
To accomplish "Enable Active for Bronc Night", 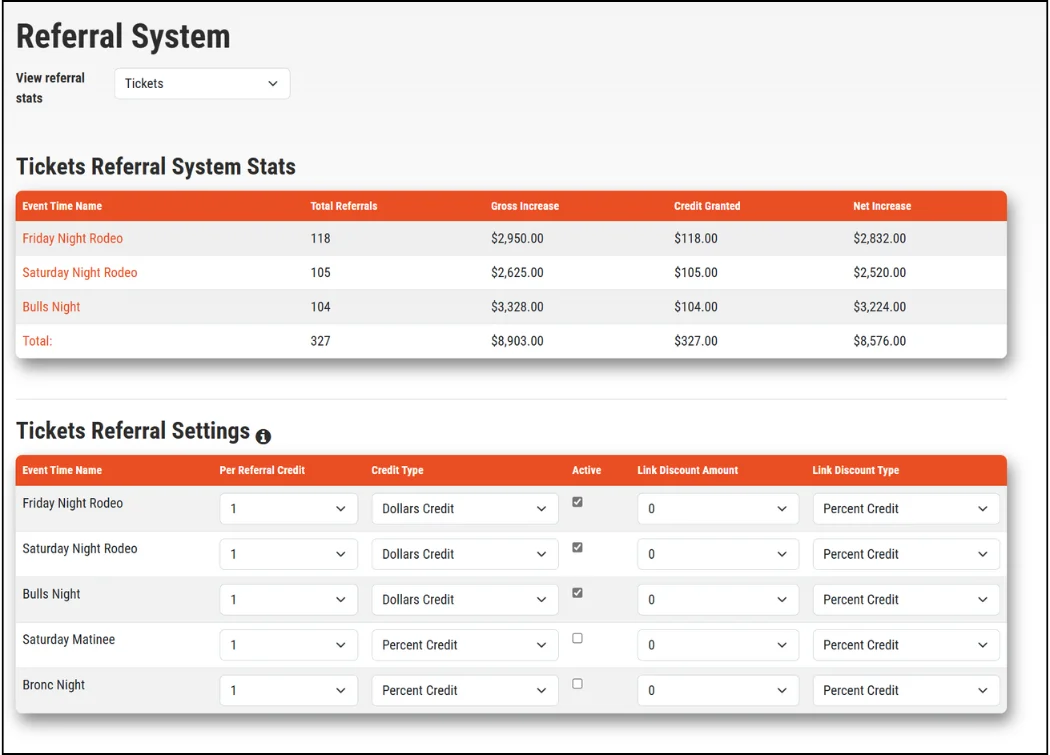I will 577,684.
